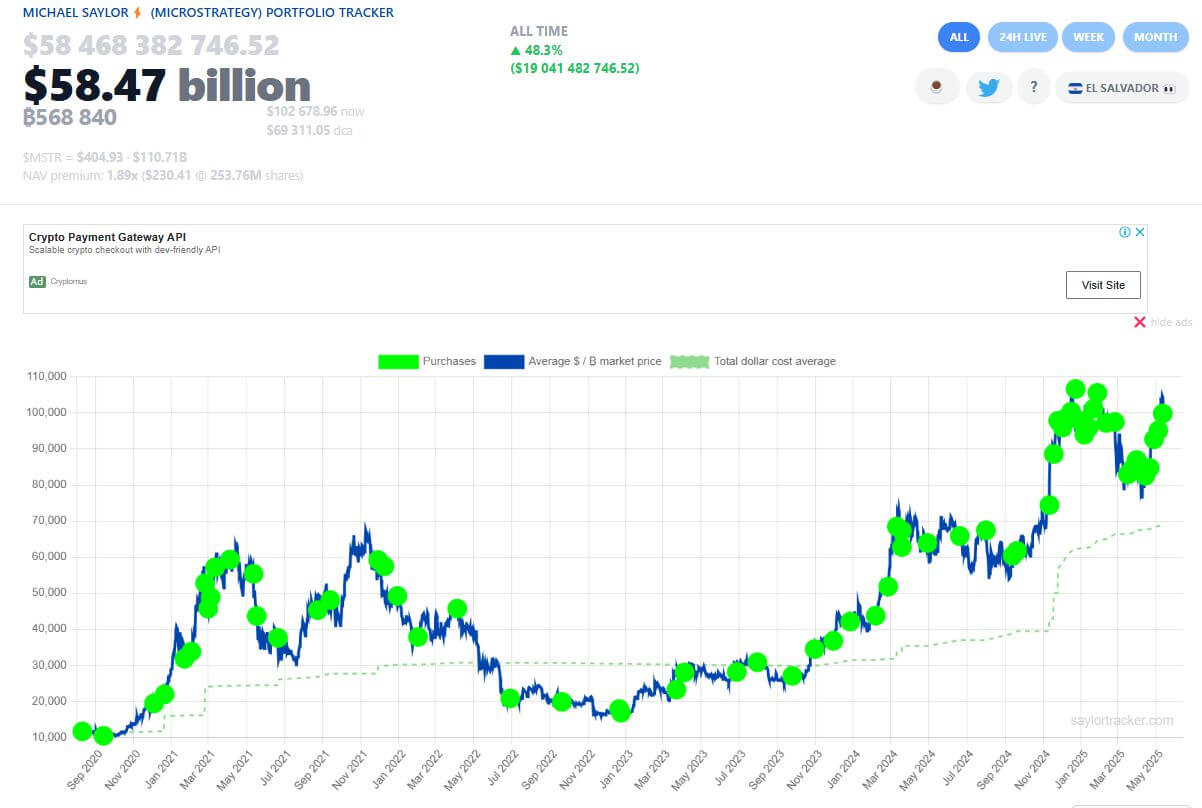This screenshot has width=1202, height=808.
Task: Click the AdChoices info icon on ad
Action: [x=1125, y=232]
